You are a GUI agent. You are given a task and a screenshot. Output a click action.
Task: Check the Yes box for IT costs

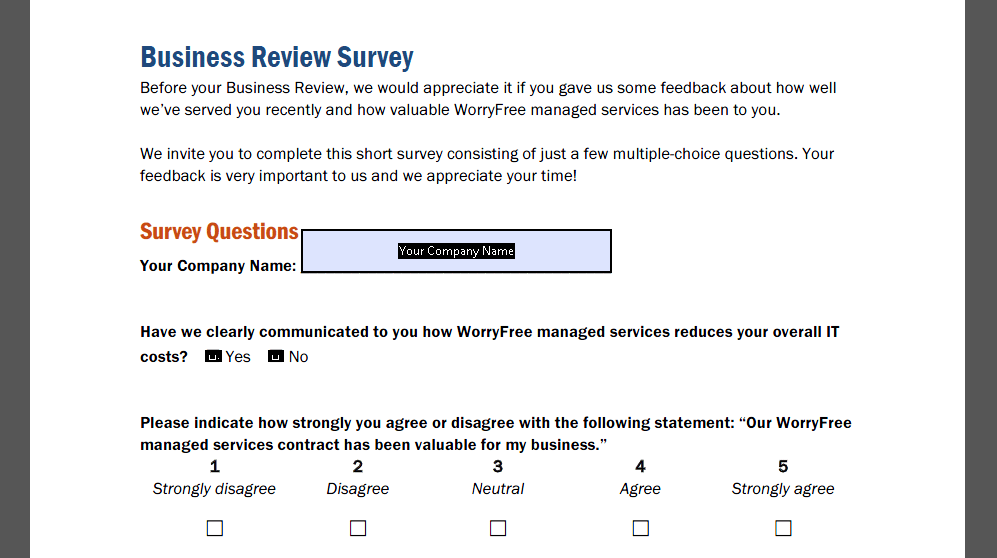coord(213,357)
